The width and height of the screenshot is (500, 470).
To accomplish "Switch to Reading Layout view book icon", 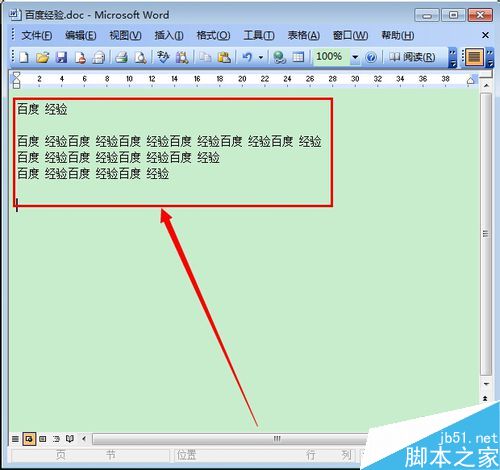I will click(x=70, y=439).
